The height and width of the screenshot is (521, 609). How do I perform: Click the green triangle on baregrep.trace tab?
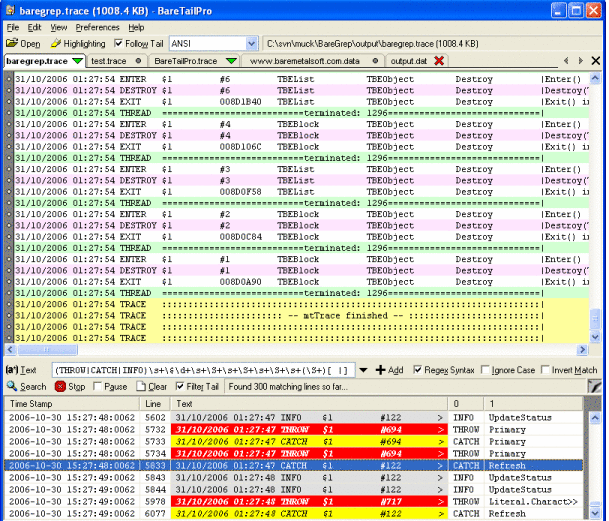77,61
